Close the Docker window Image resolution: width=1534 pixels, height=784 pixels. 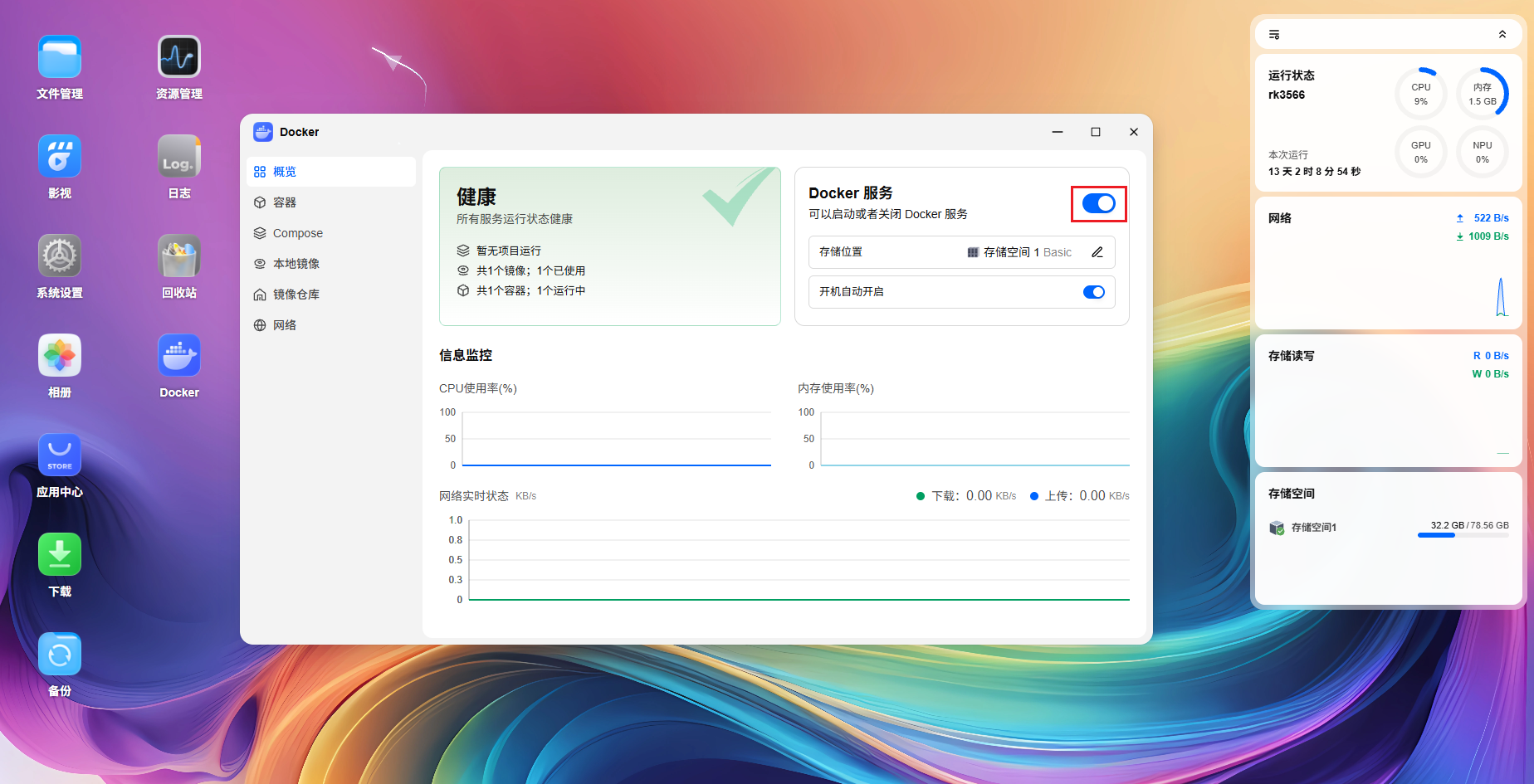click(x=1134, y=132)
